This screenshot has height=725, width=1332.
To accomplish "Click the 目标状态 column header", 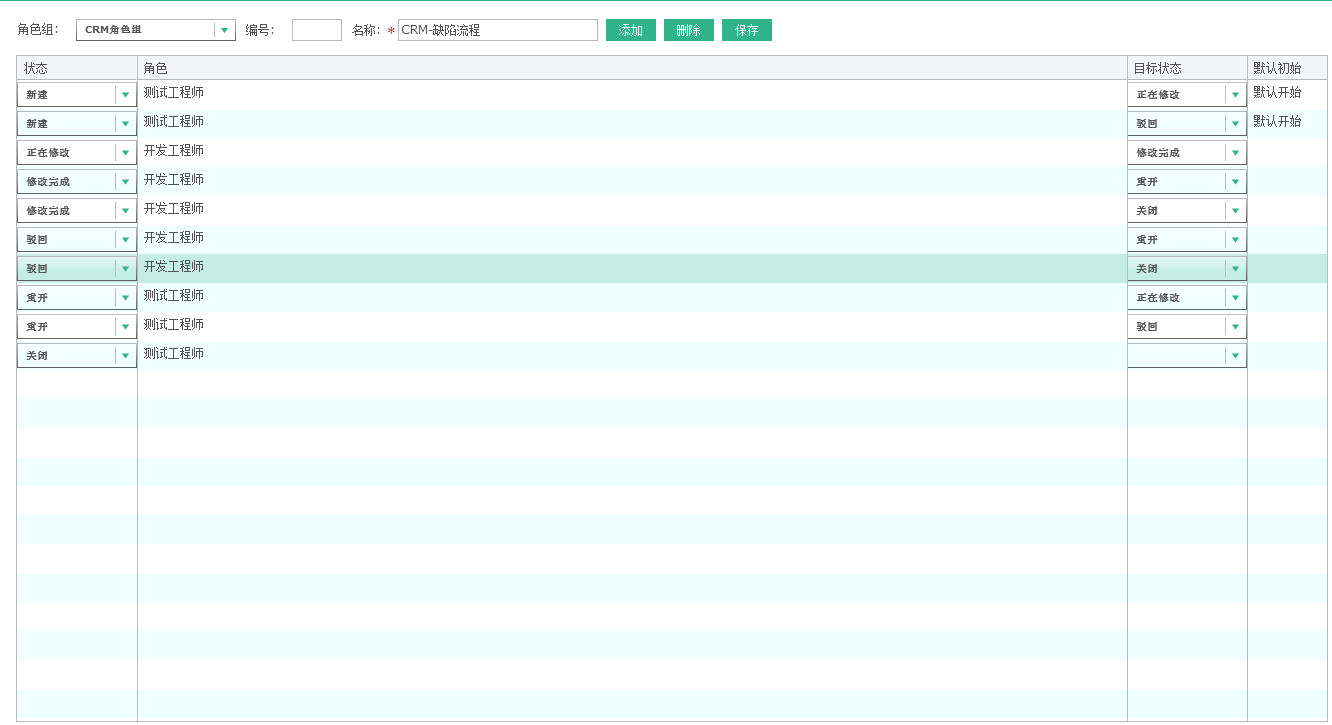I will [1156, 68].
